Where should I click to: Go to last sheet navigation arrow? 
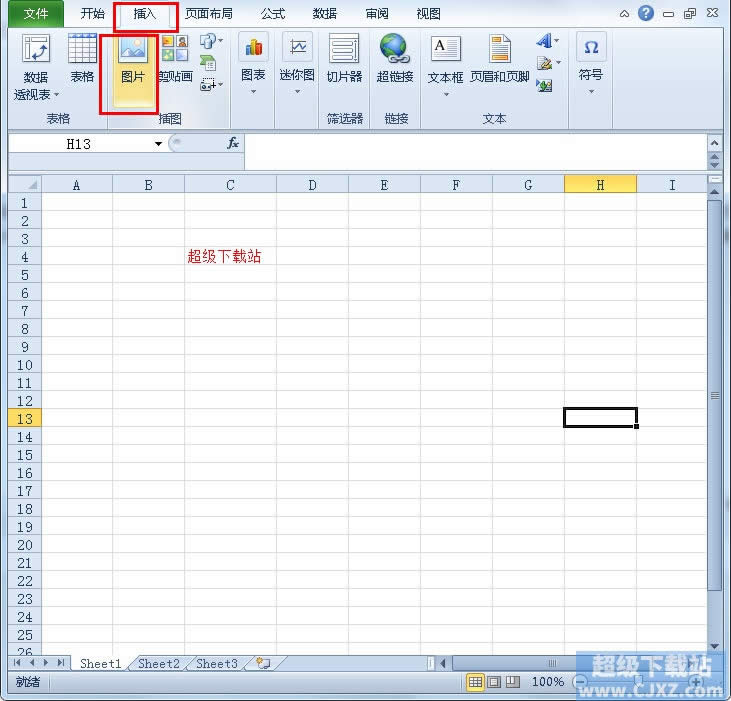click(61, 662)
